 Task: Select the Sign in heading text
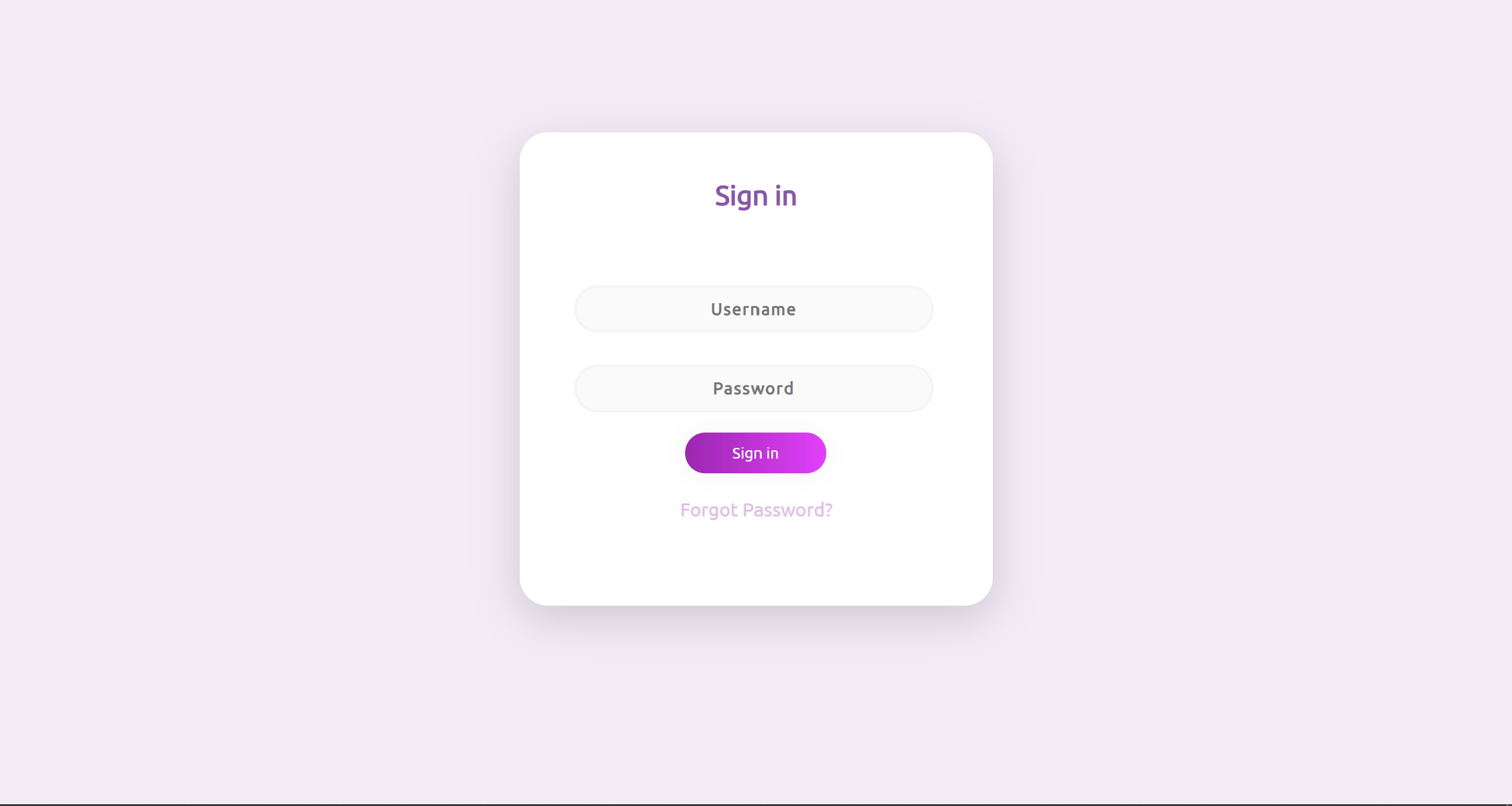click(755, 196)
